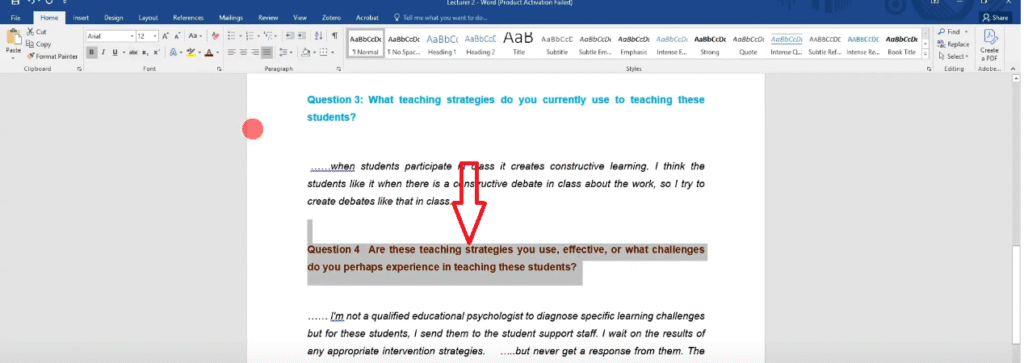Click the Sort icon in Paragraph group
This screenshot has height=363, width=1024.
(318, 36)
